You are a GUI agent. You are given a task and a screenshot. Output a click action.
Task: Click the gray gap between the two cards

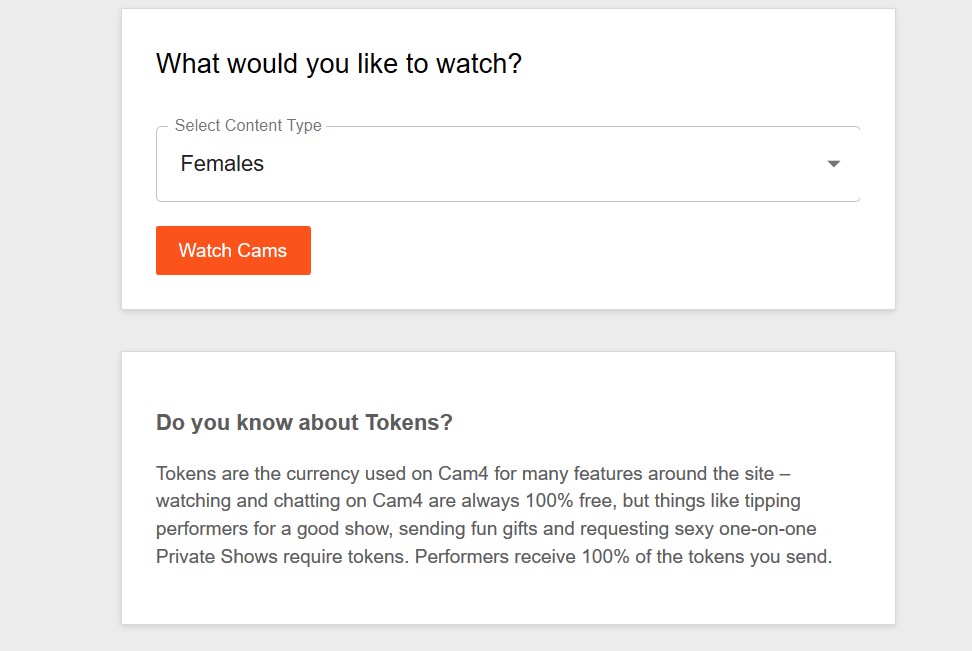click(x=508, y=330)
